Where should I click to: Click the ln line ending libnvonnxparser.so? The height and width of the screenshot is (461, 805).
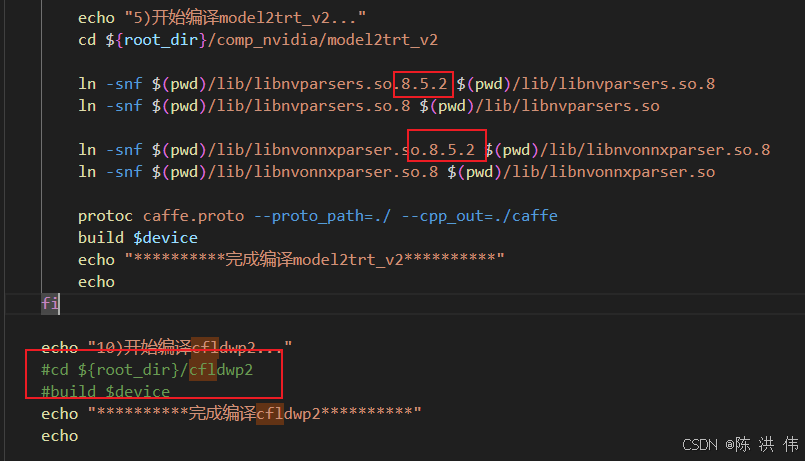click(396, 172)
